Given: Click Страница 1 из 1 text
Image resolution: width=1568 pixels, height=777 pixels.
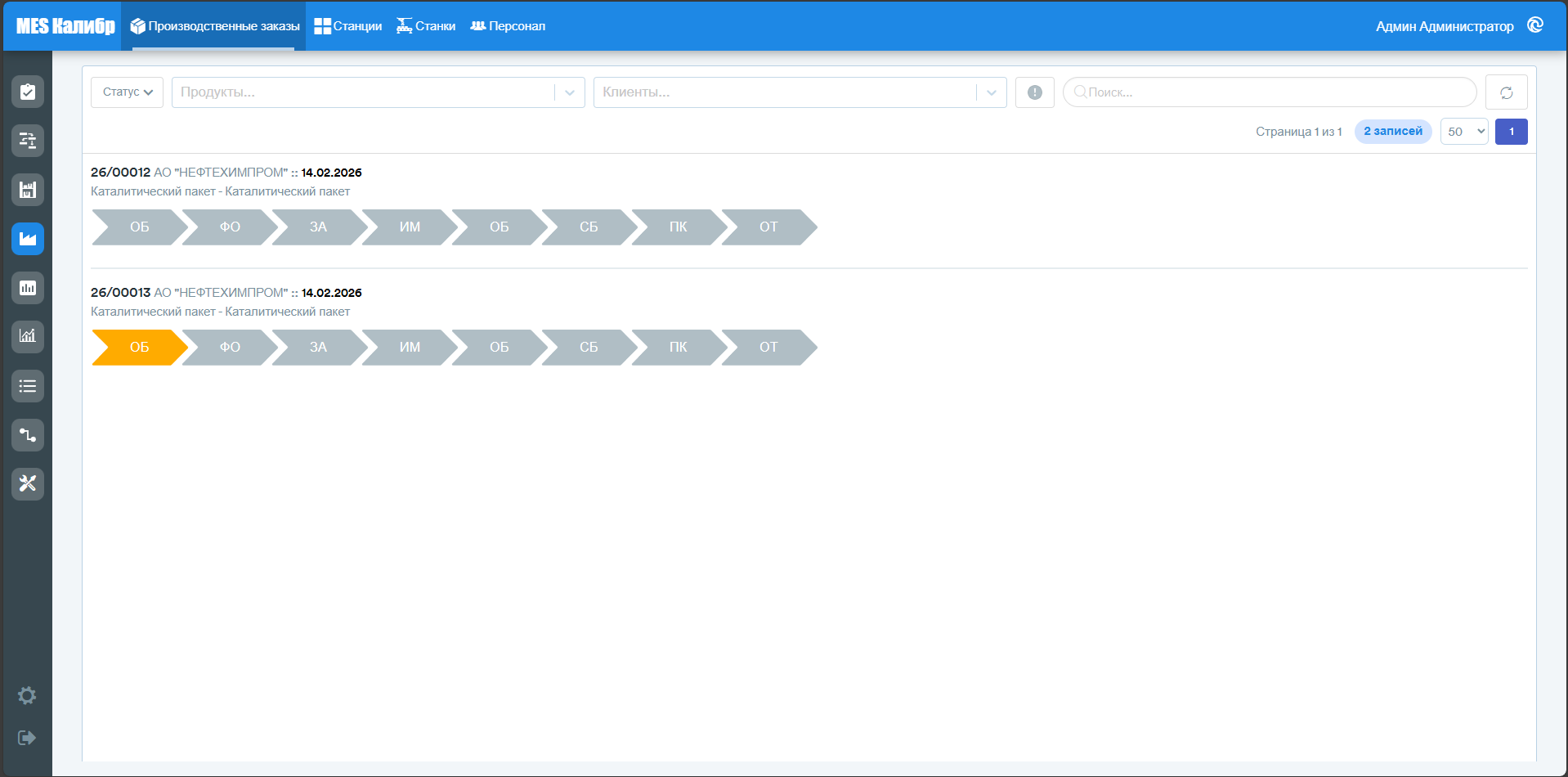Looking at the screenshot, I should click(x=1299, y=132).
